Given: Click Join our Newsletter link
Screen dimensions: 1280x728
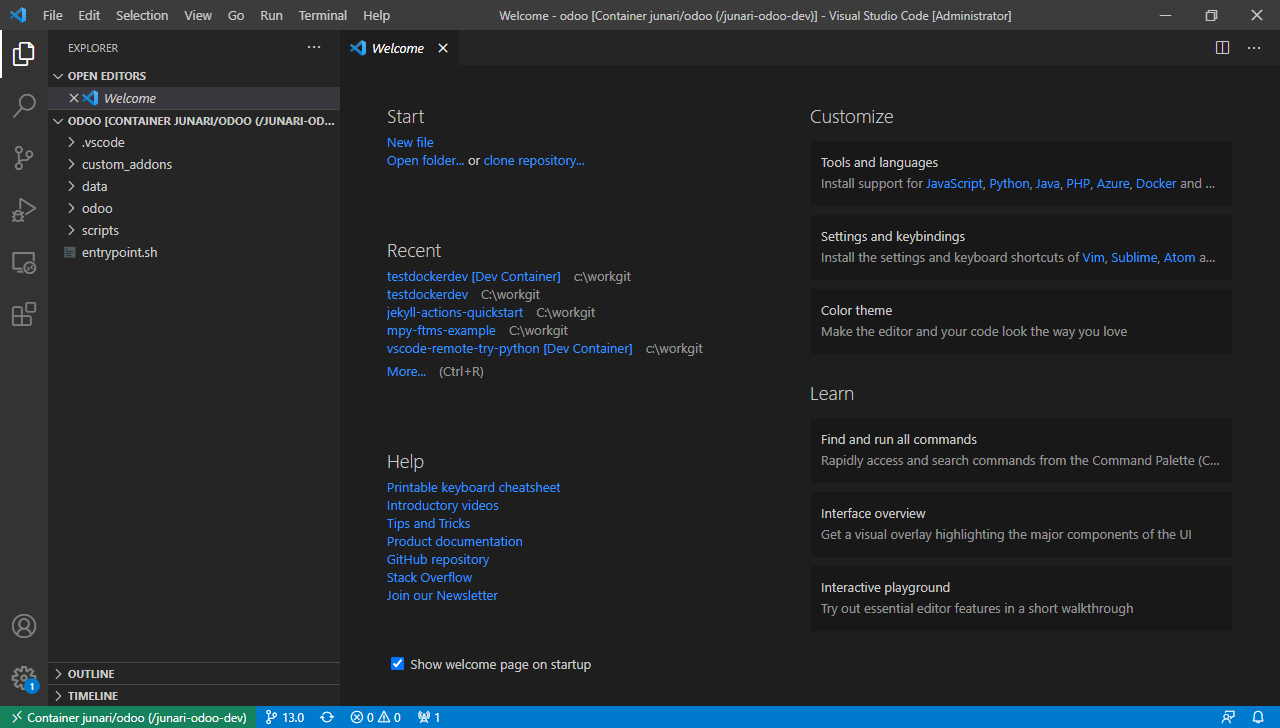Looking at the screenshot, I should [x=442, y=595].
